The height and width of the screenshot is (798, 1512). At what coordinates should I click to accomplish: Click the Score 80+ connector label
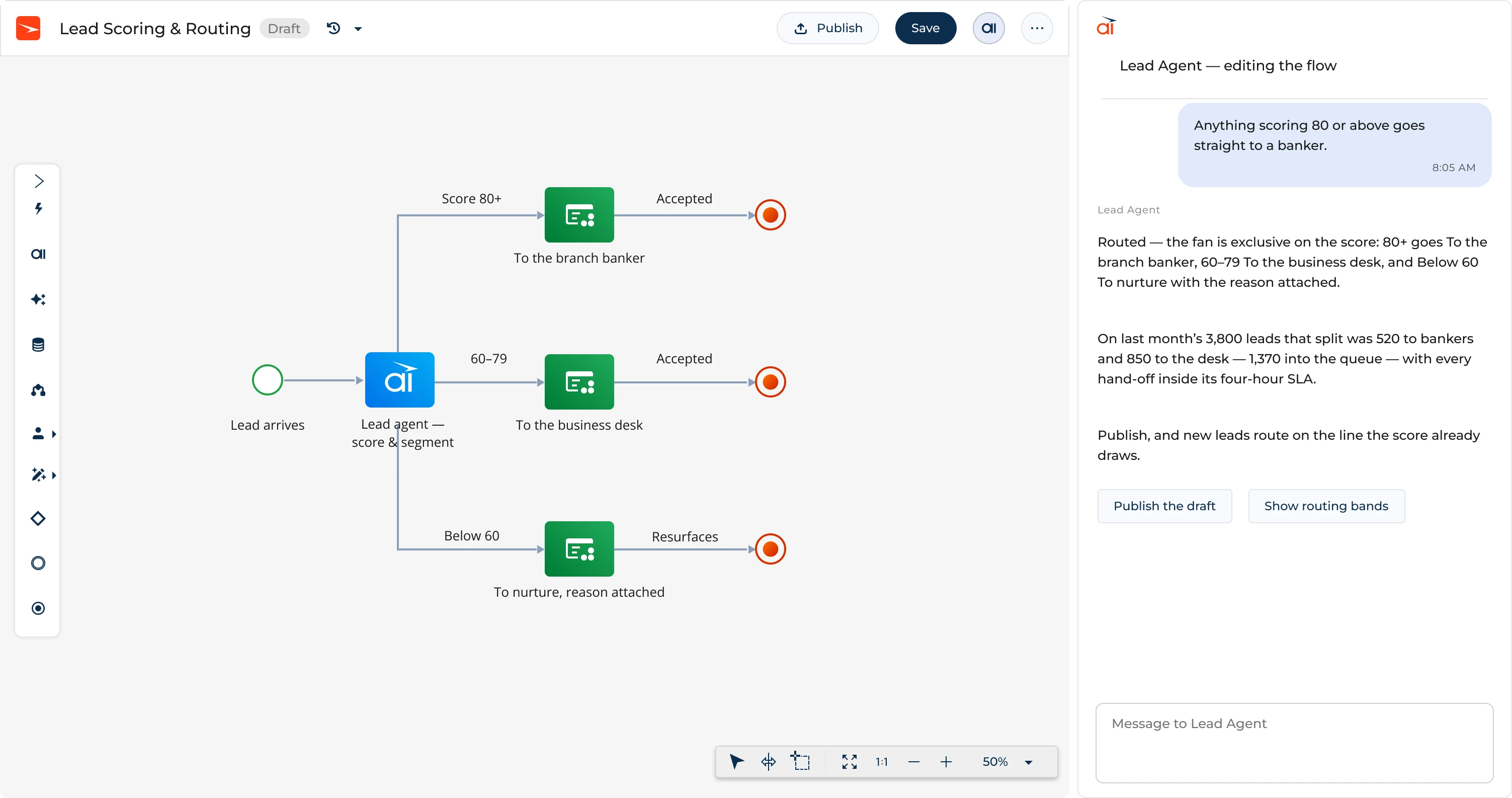(x=471, y=198)
